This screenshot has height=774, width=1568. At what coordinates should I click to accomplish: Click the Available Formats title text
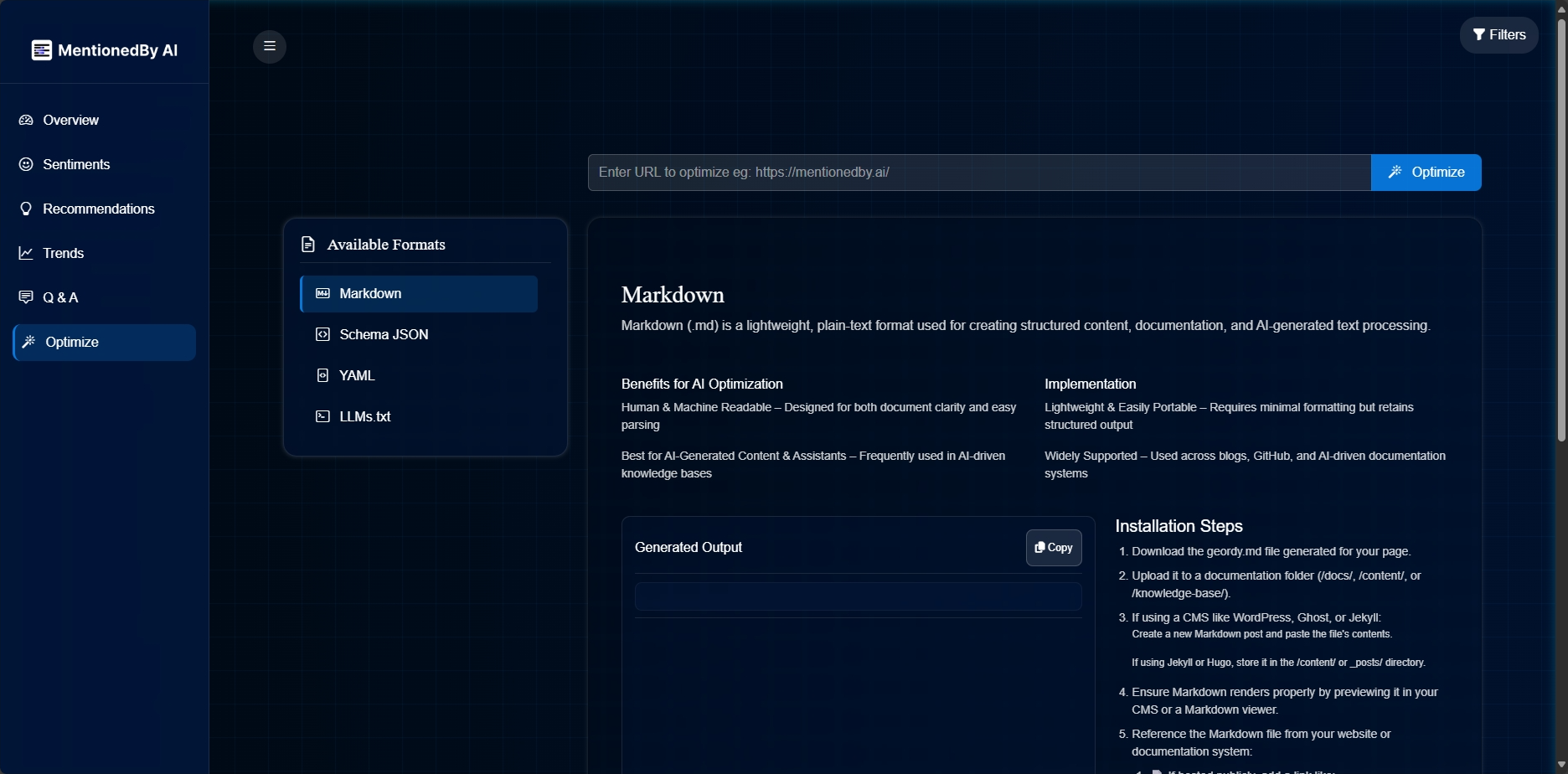[386, 245]
